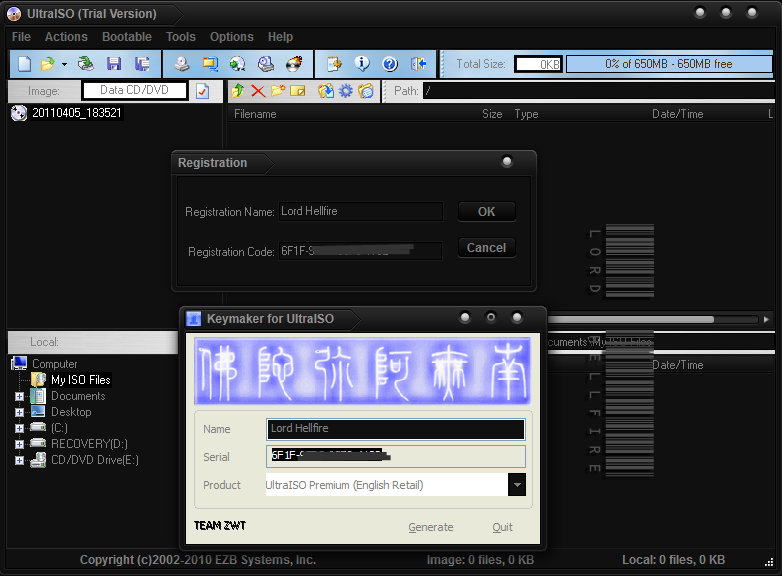Close the Registration dialog with its round button

pos(507,161)
